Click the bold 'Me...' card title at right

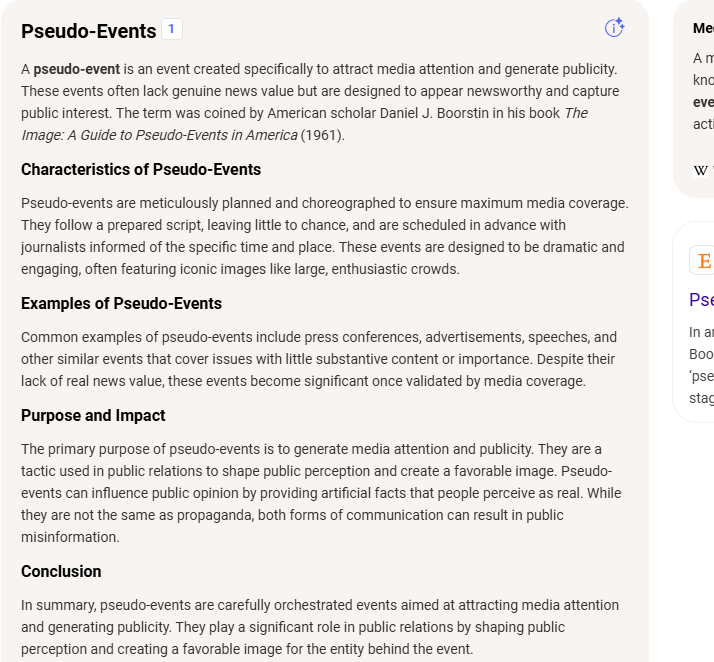point(703,28)
